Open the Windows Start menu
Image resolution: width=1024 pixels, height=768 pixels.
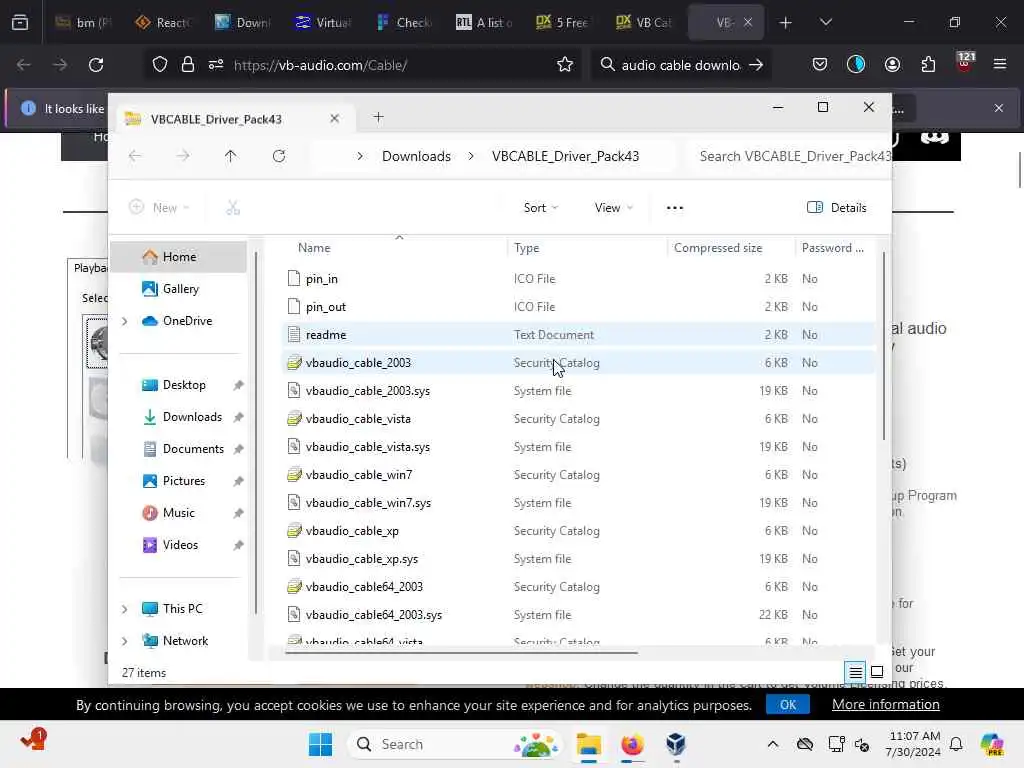[x=320, y=744]
